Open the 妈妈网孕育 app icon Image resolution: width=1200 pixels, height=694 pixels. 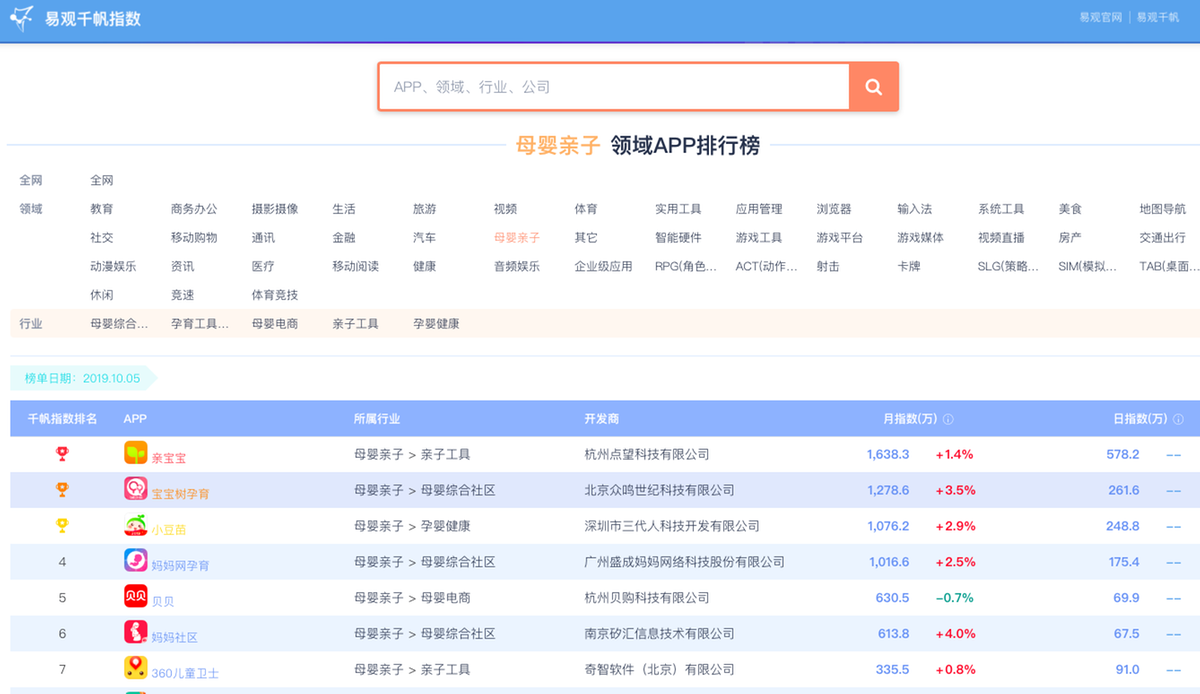[135, 561]
